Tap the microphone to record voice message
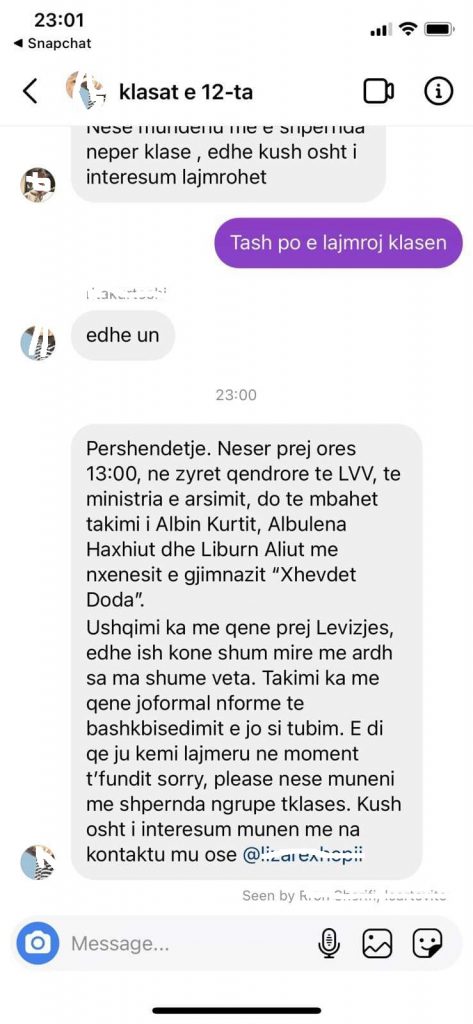 pos(329,944)
